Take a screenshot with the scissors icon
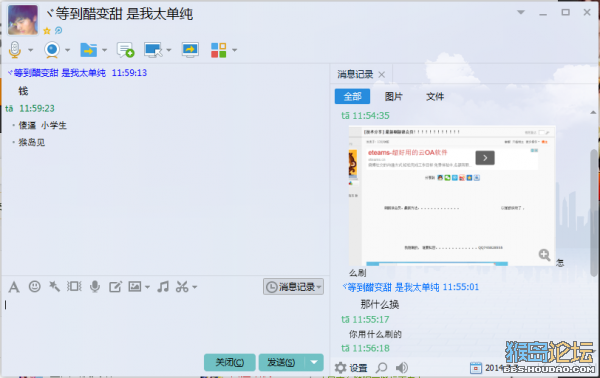 pos(182,287)
